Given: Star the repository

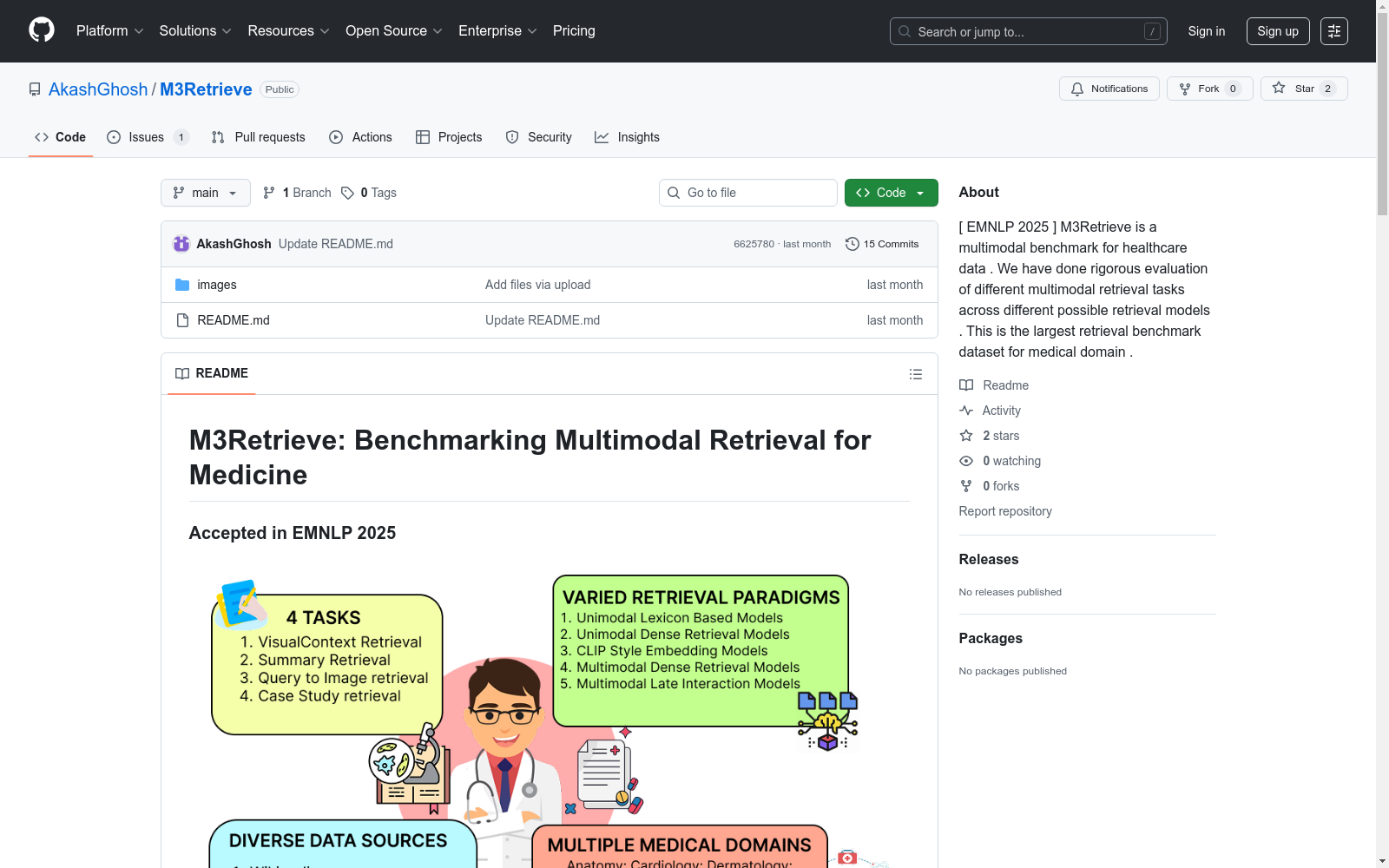Looking at the screenshot, I should [1304, 89].
